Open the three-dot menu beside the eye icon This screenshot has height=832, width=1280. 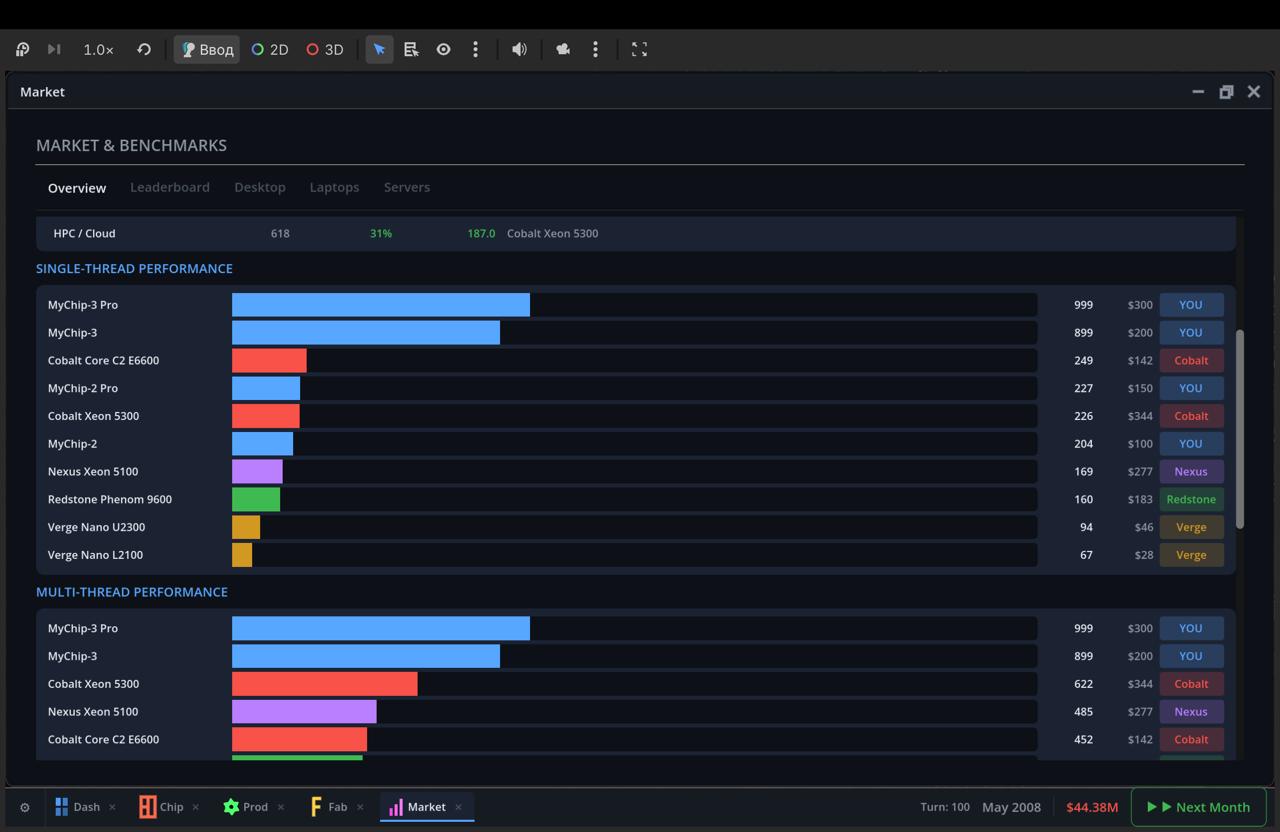point(475,49)
